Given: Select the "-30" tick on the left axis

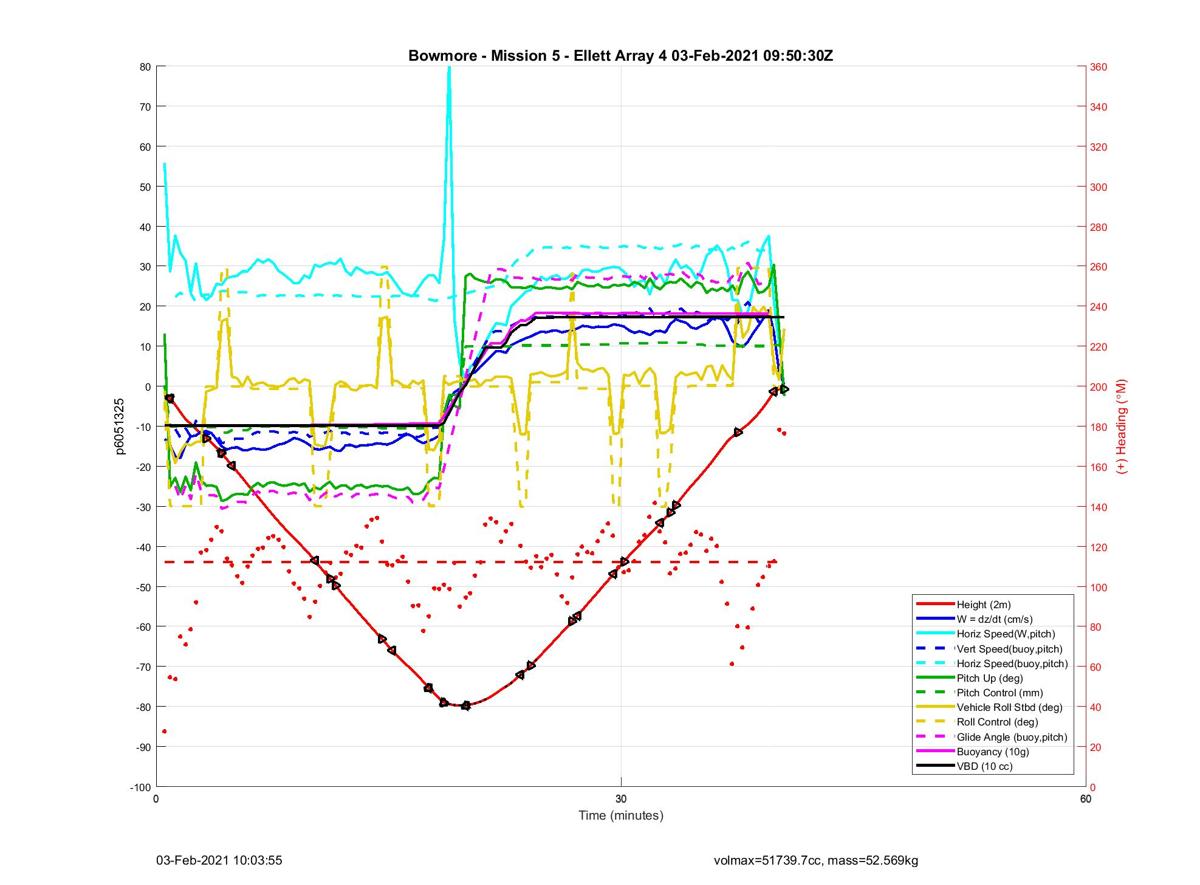Looking at the screenshot, I should pyautogui.click(x=143, y=507).
